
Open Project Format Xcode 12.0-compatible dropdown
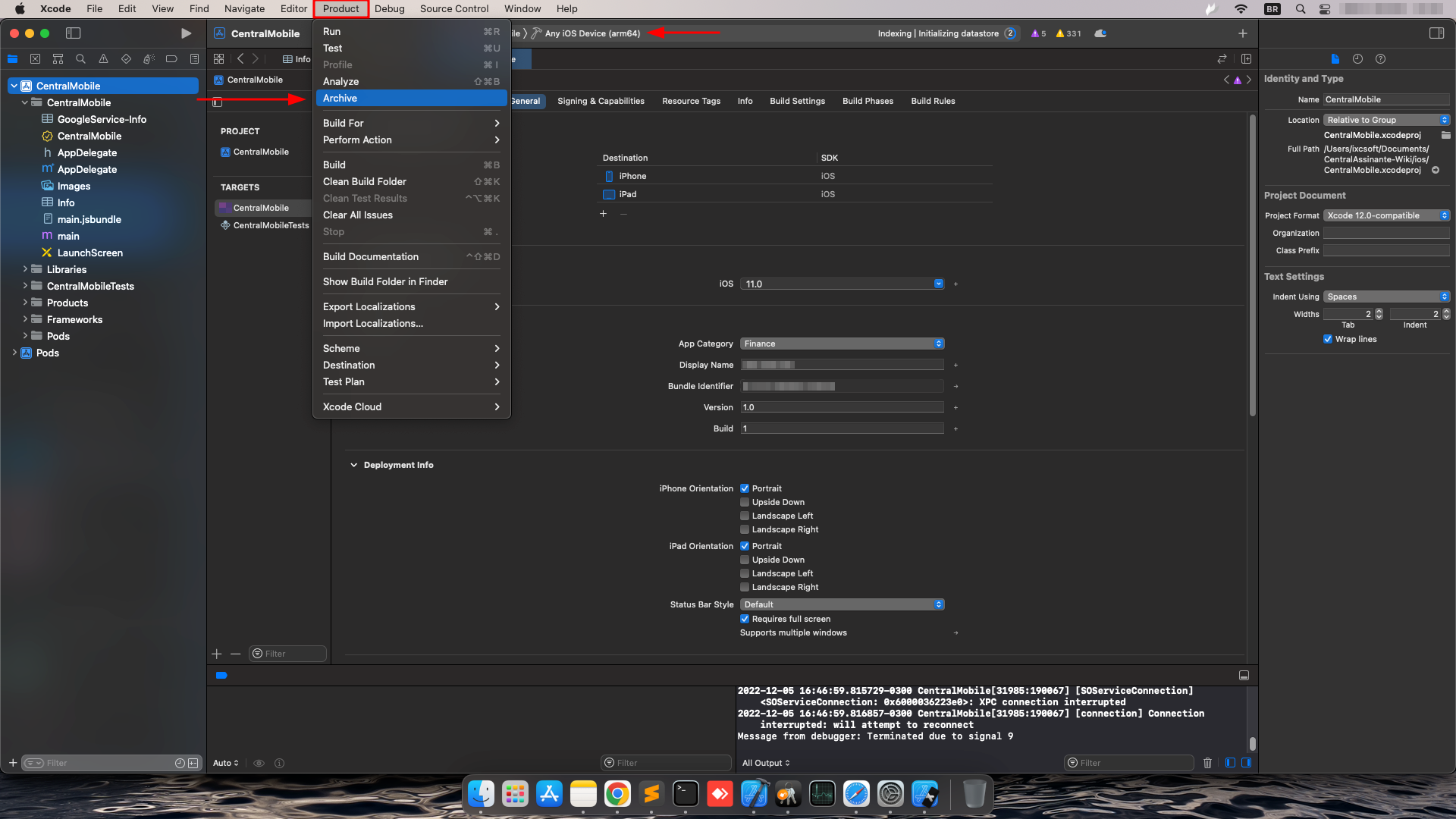tap(1386, 215)
